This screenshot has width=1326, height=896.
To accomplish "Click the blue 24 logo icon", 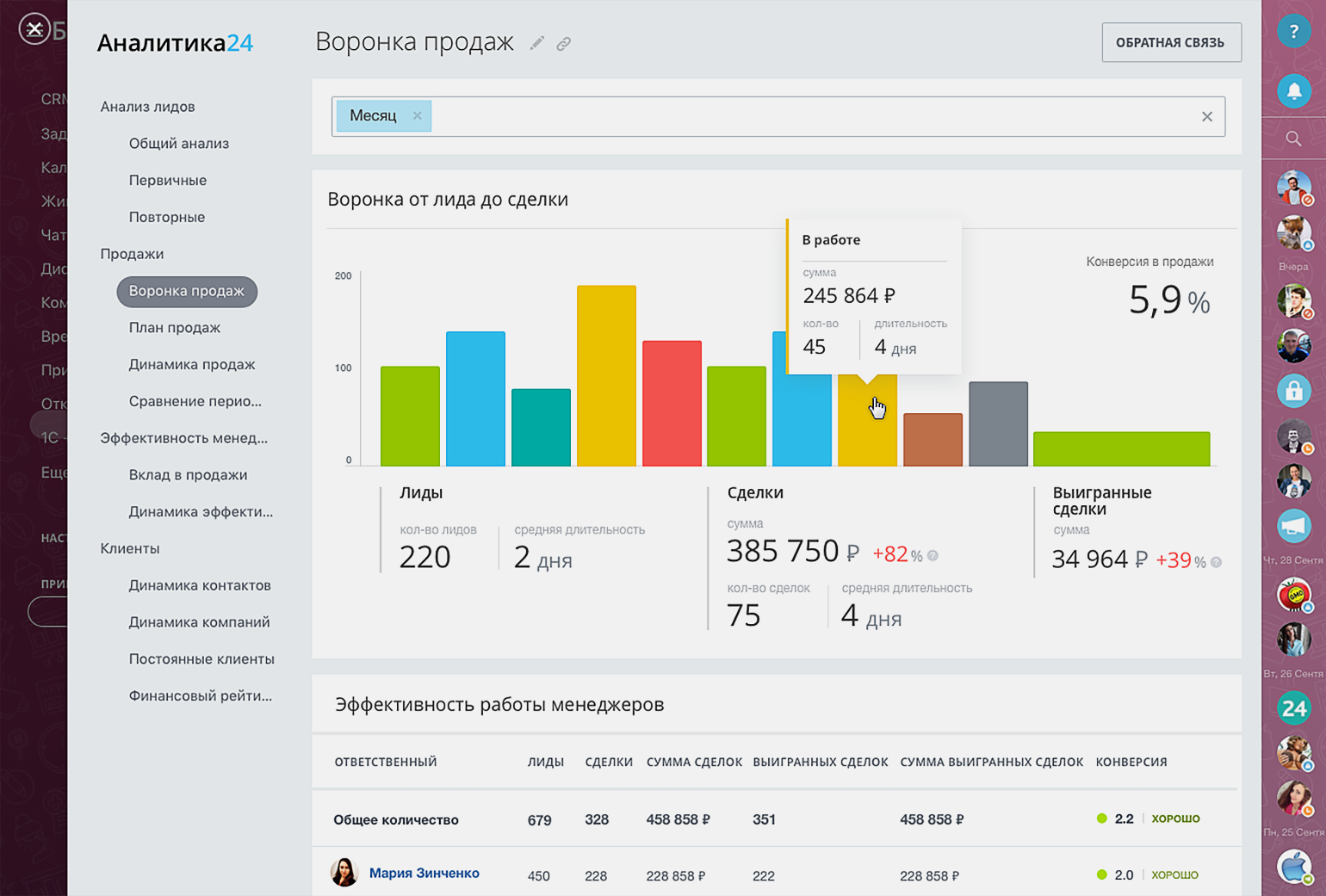I will (1293, 708).
